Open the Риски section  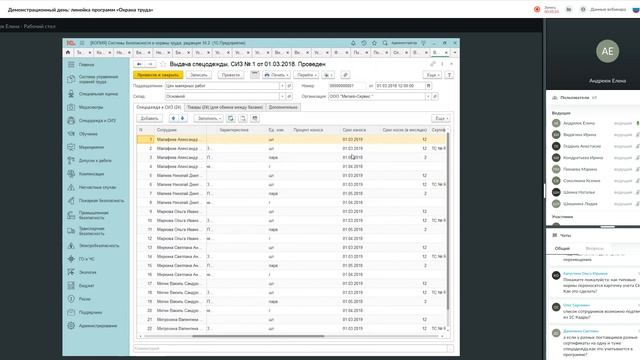[85, 299]
